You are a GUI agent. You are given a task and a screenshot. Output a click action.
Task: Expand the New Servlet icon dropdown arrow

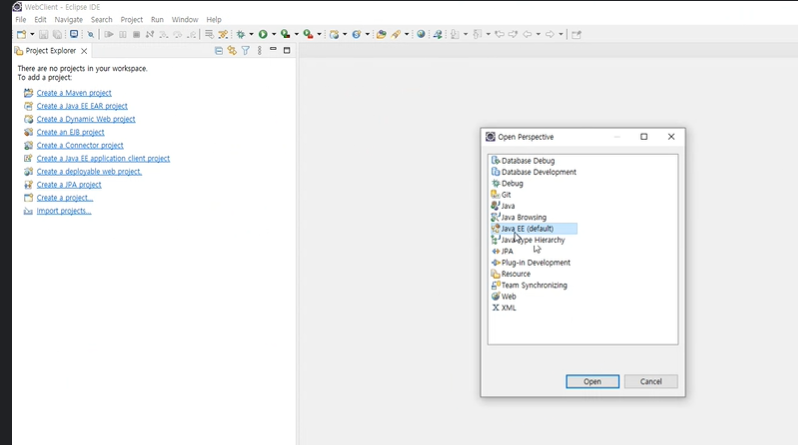pyautogui.click(x=367, y=35)
